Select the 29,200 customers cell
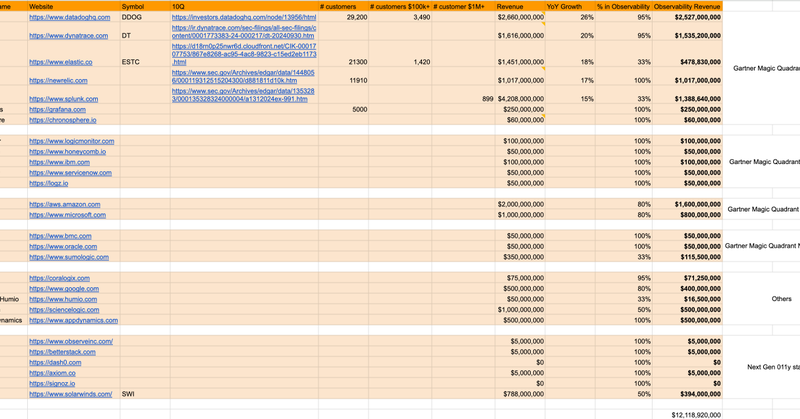Screen dimensions: 800x419 [343, 17]
